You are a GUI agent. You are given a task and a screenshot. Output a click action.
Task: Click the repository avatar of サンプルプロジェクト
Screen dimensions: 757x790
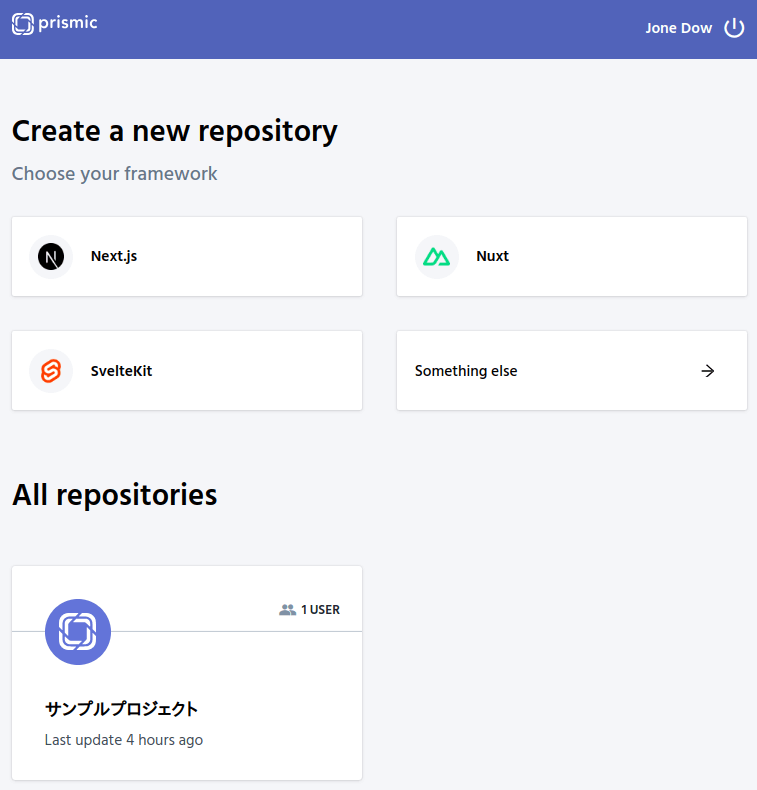click(78, 632)
